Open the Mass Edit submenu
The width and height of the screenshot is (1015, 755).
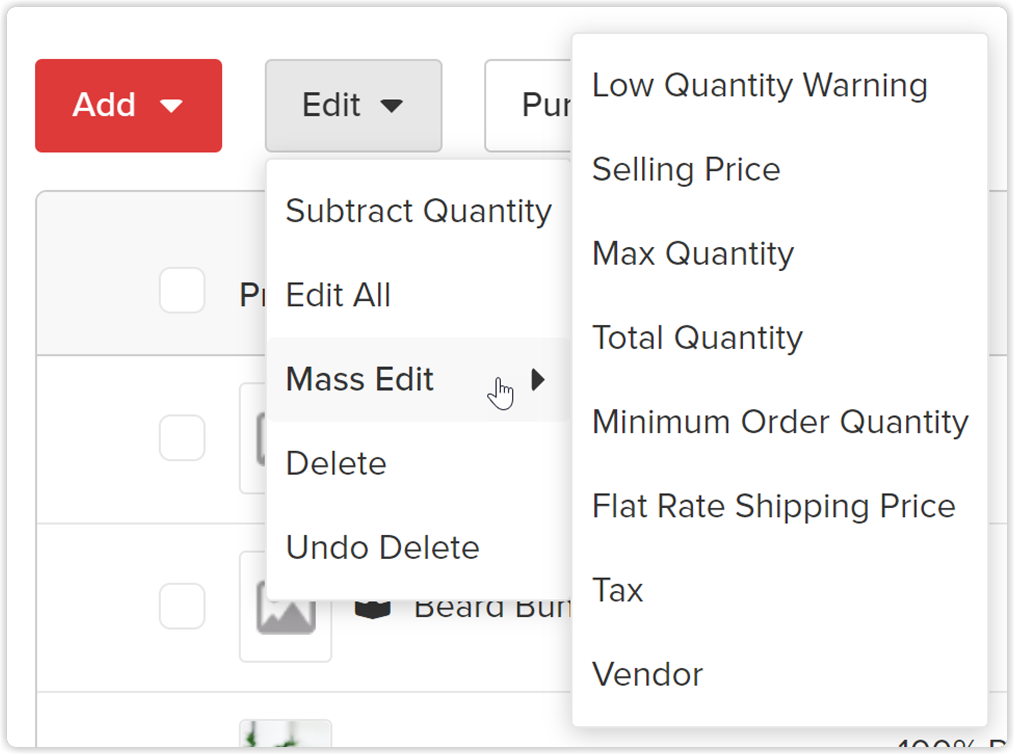coord(418,379)
